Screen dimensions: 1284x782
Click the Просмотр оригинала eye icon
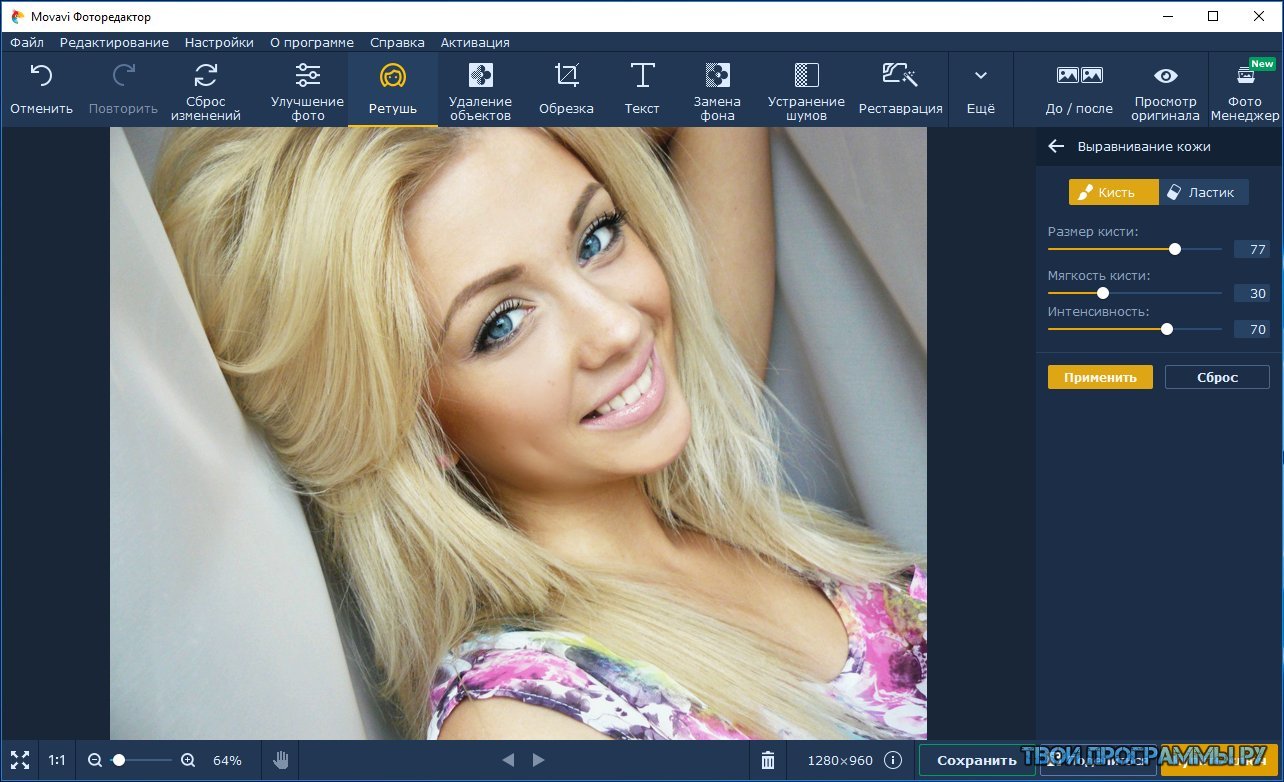tap(1166, 76)
